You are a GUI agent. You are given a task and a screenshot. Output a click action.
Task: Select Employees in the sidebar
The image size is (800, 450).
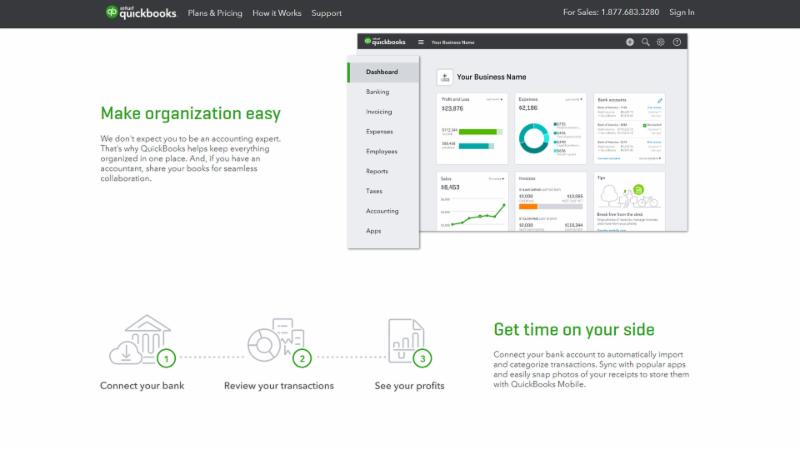click(383, 152)
